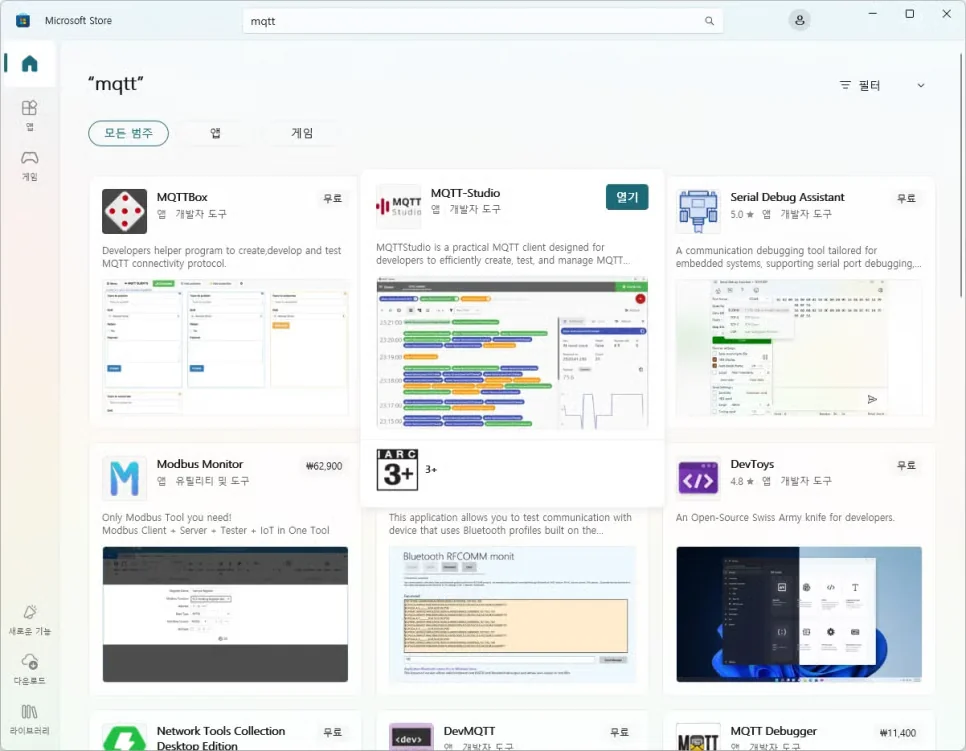This screenshot has height=751, width=966.
Task: Click the MQTTBox description text
Action: coord(221,257)
